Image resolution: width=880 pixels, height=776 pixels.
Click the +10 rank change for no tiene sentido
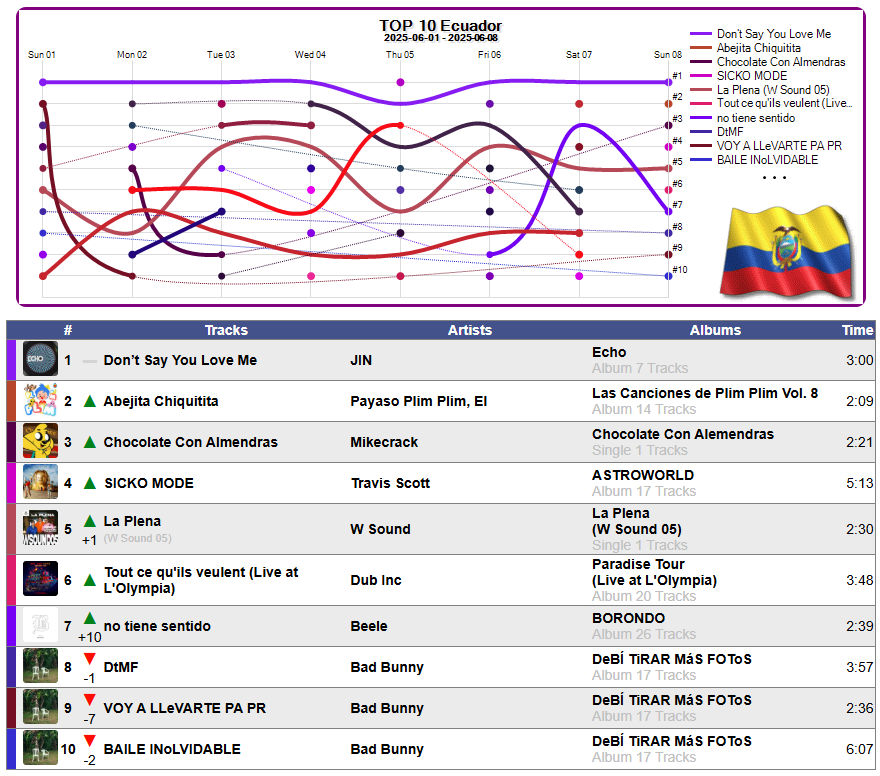point(90,637)
